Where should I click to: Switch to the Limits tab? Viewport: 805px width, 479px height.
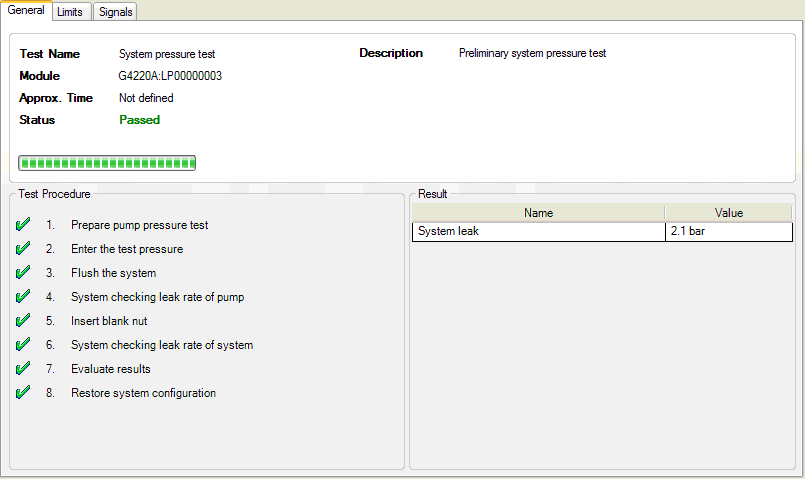(x=70, y=12)
